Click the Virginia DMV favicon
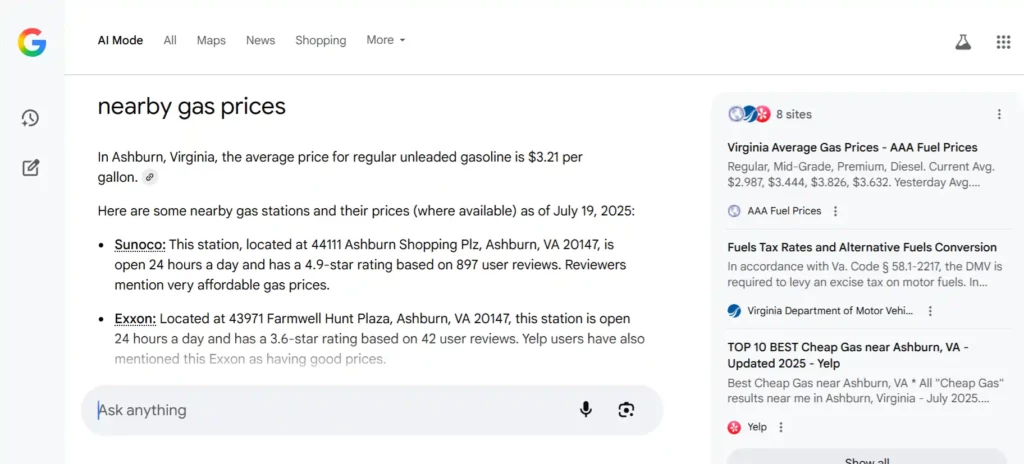Screen dimensions: 1024x464 click(x=734, y=311)
